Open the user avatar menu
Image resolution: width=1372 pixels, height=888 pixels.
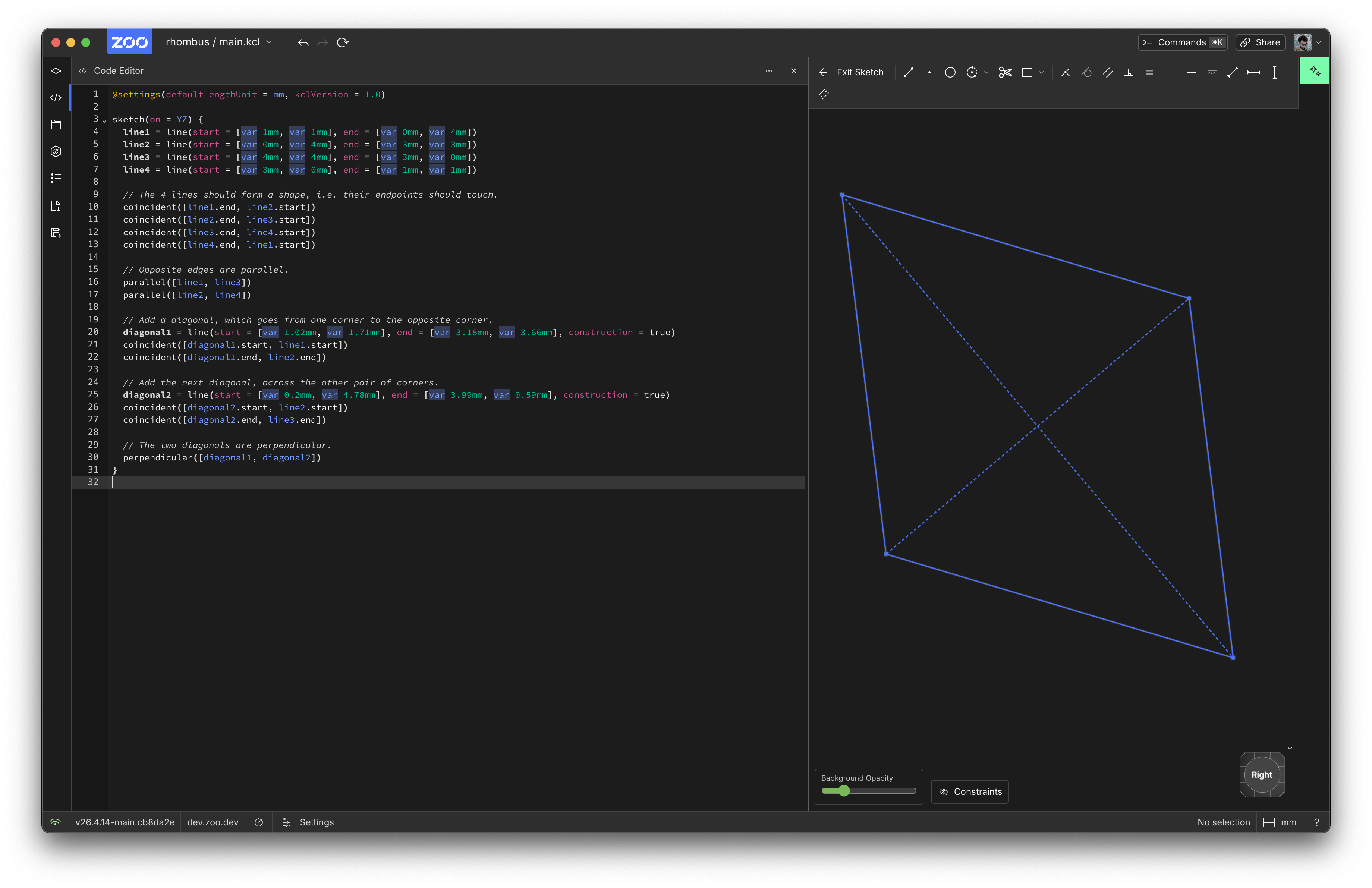point(1307,42)
